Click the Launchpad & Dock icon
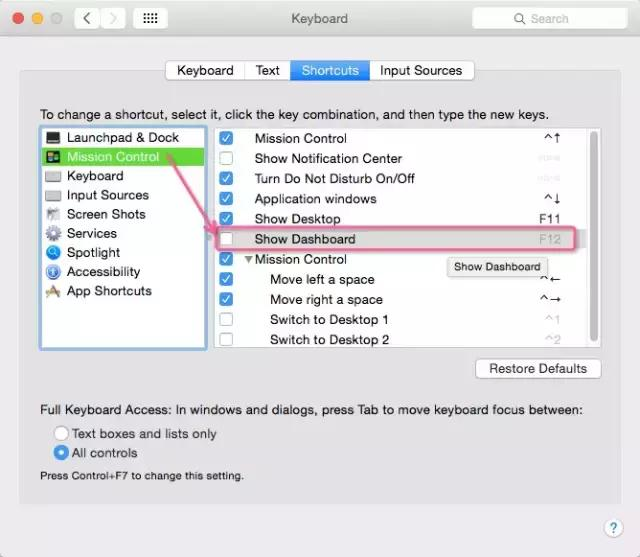The height and width of the screenshot is (557, 640). pyautogui.click(x=53, y=138)
